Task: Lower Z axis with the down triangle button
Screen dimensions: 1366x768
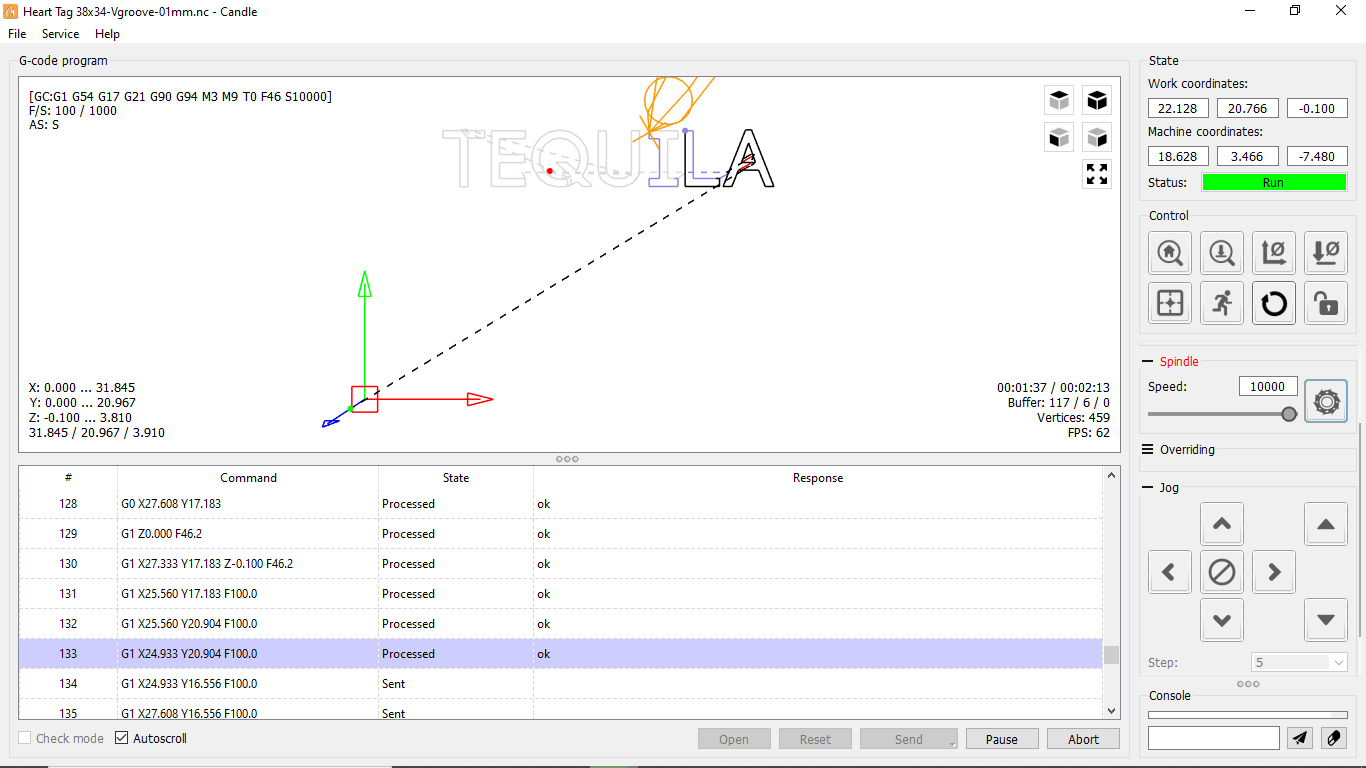Action: point(1326,620)
